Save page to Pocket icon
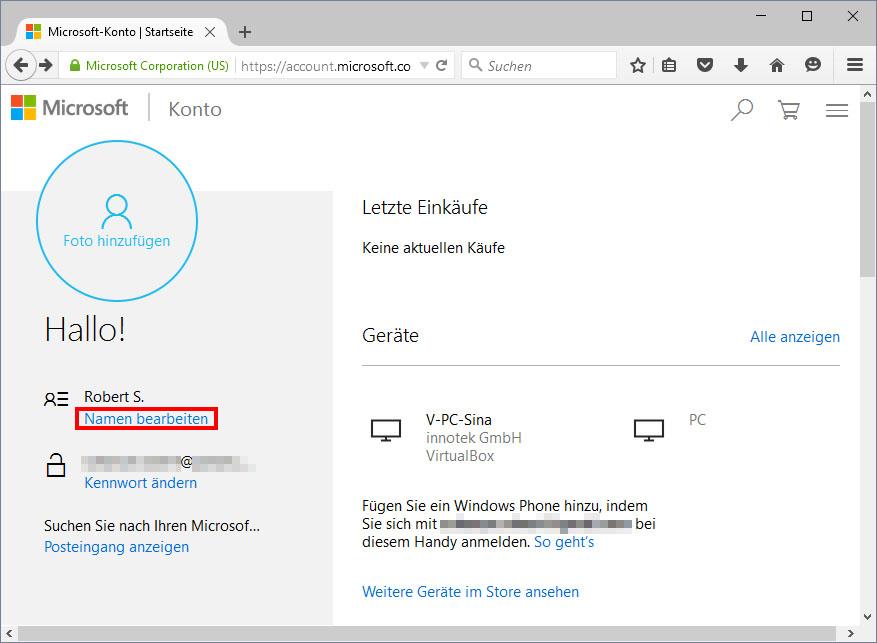The image size is (877, 643). [705, 65]
